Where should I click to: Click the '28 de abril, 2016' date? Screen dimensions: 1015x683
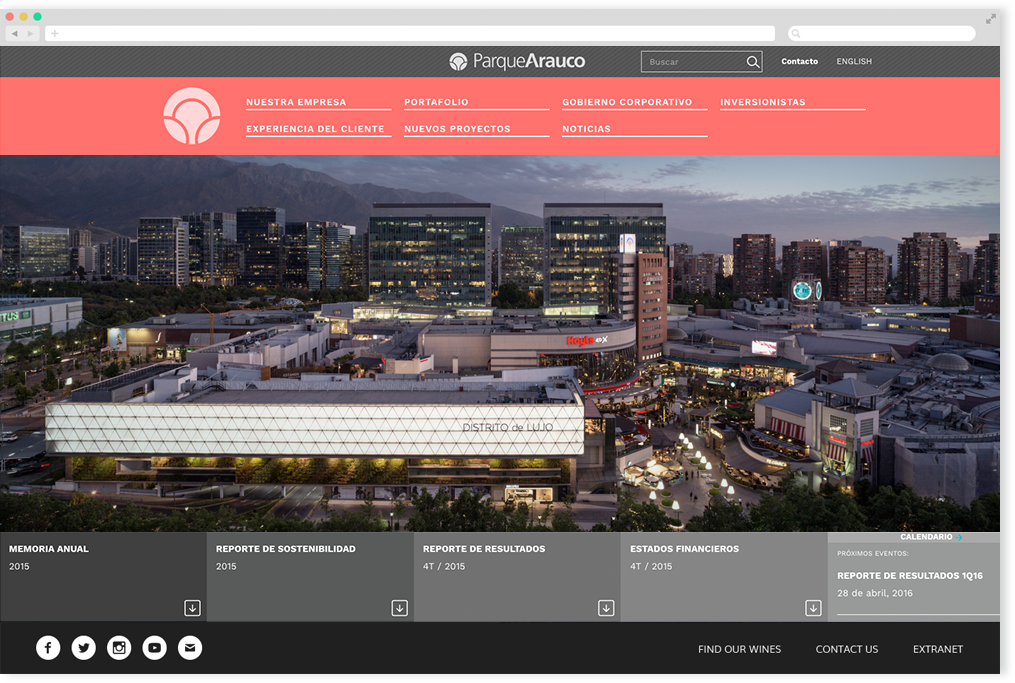(875, 593)
